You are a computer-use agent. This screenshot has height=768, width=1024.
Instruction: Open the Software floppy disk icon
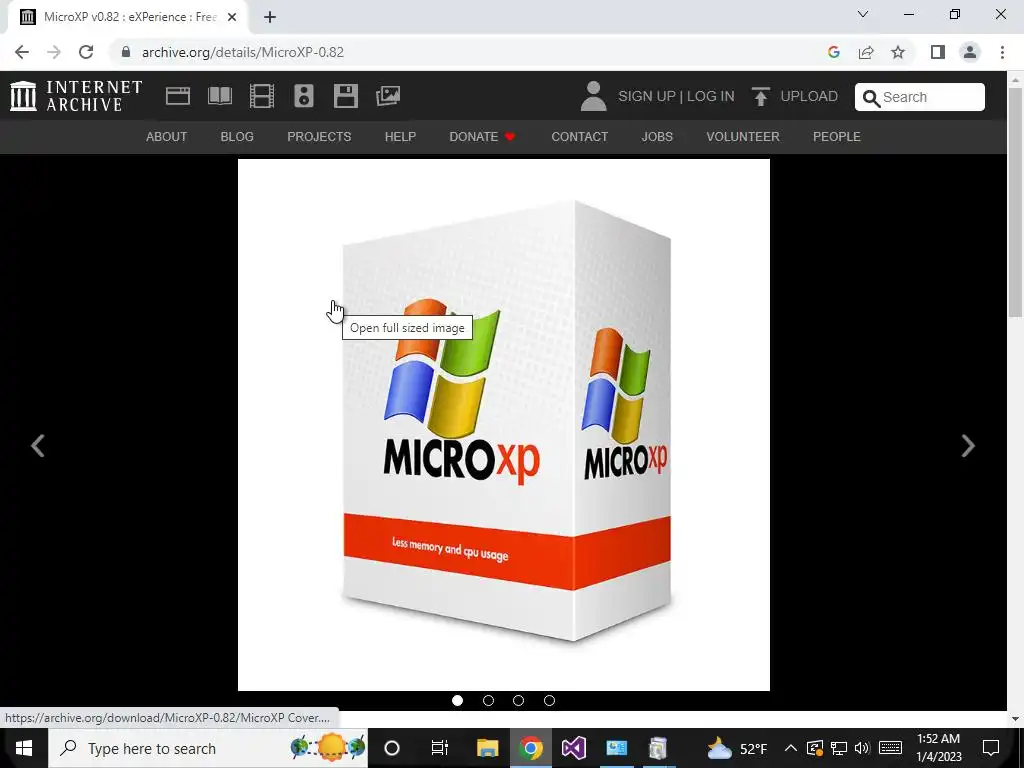(345, 96)
